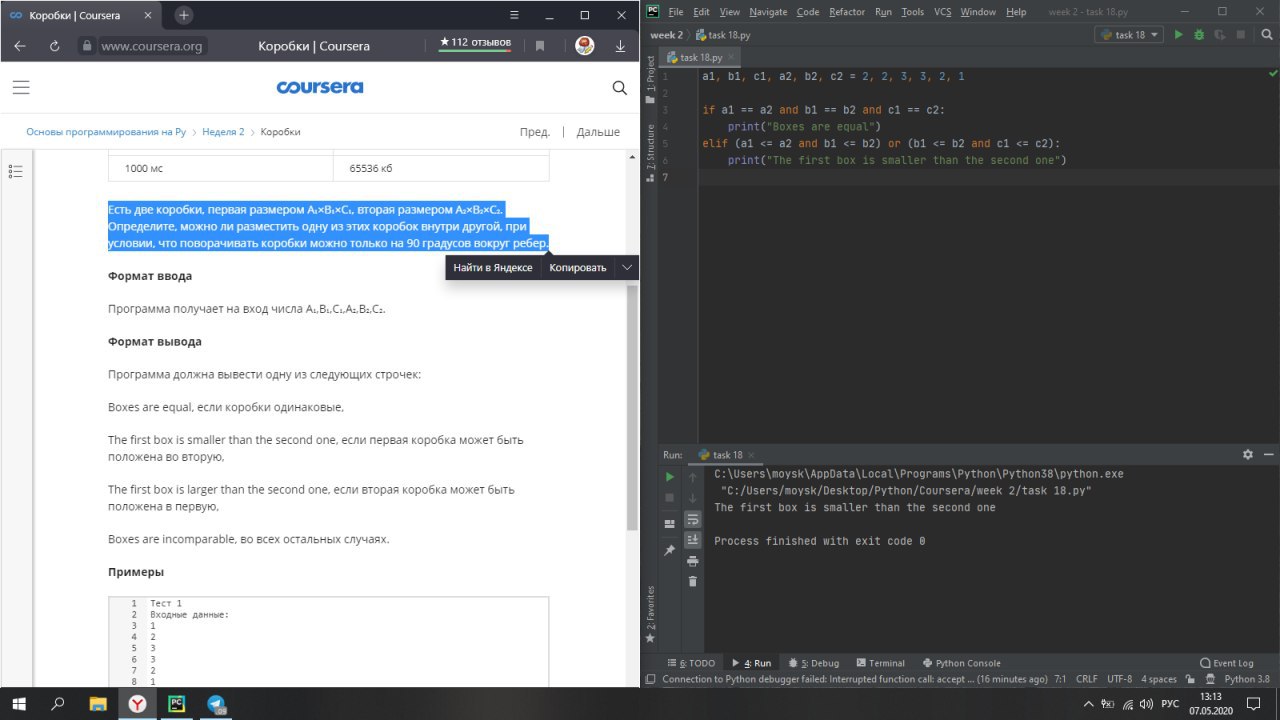Open the Navigate menu in PyCharm

[x=768, y=12]
